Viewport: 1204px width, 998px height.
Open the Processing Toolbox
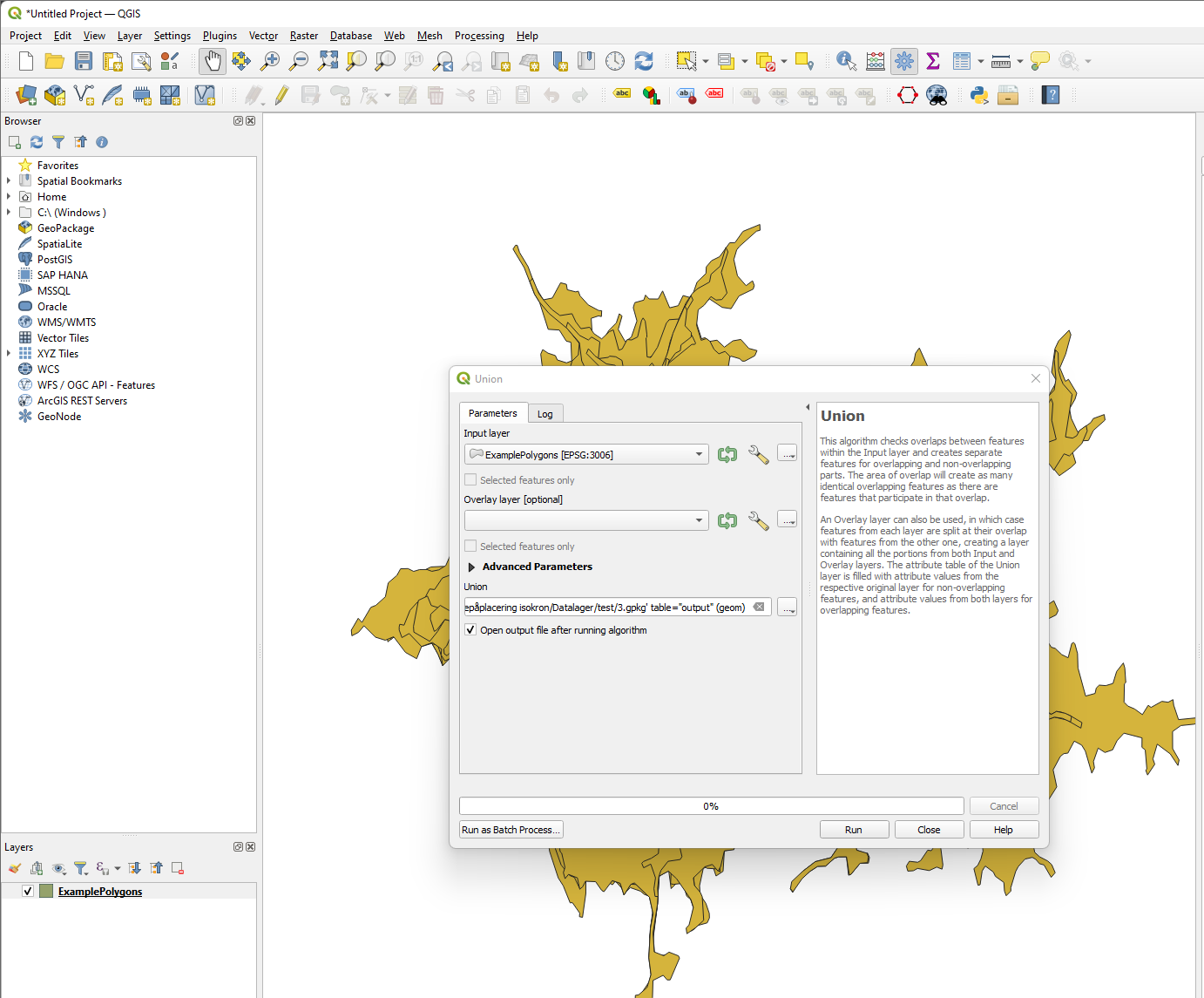(x=904, y=61)
